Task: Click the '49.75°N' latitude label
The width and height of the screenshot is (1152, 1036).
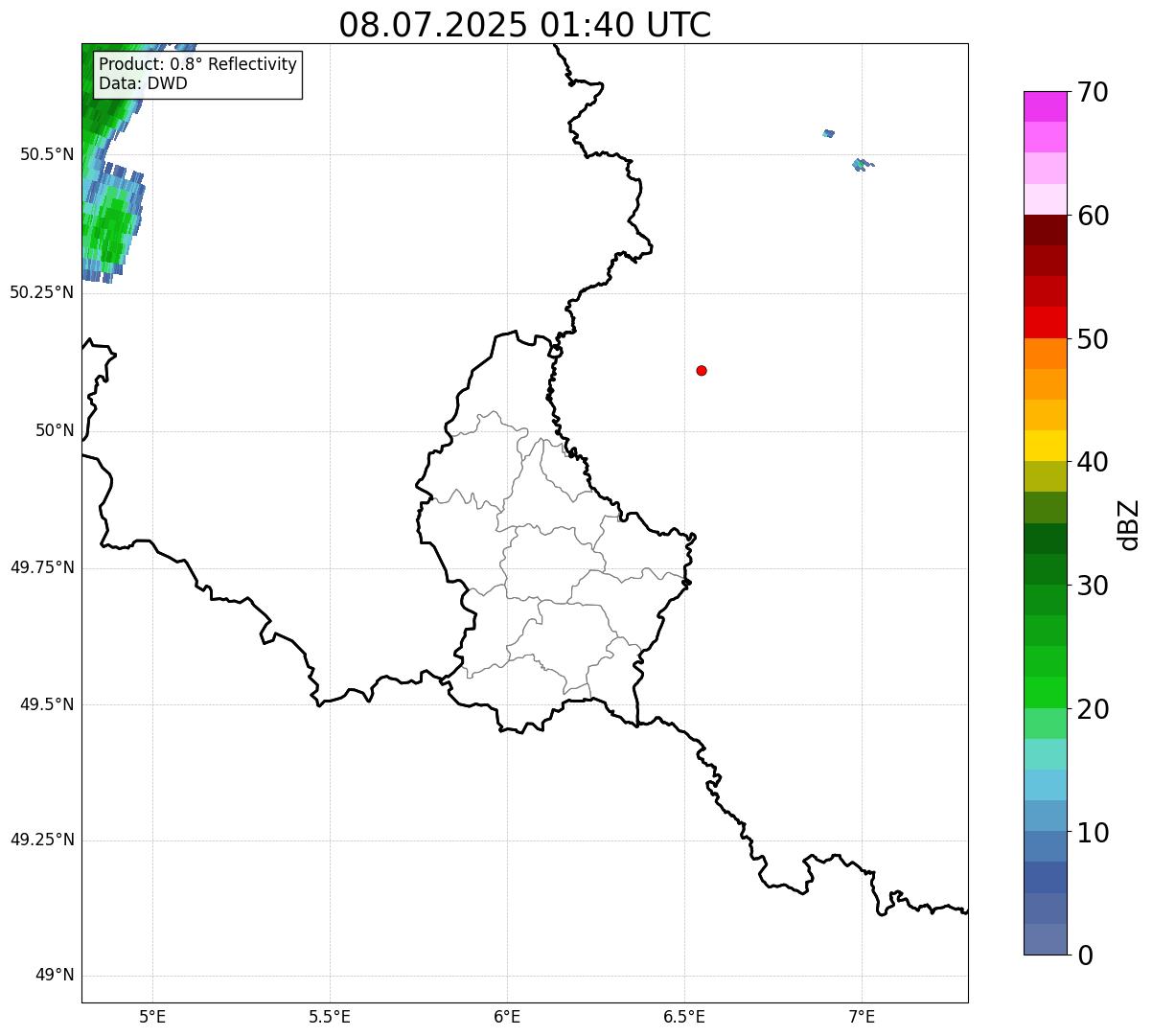Action: pyautogui.click(x=42, y=567)
